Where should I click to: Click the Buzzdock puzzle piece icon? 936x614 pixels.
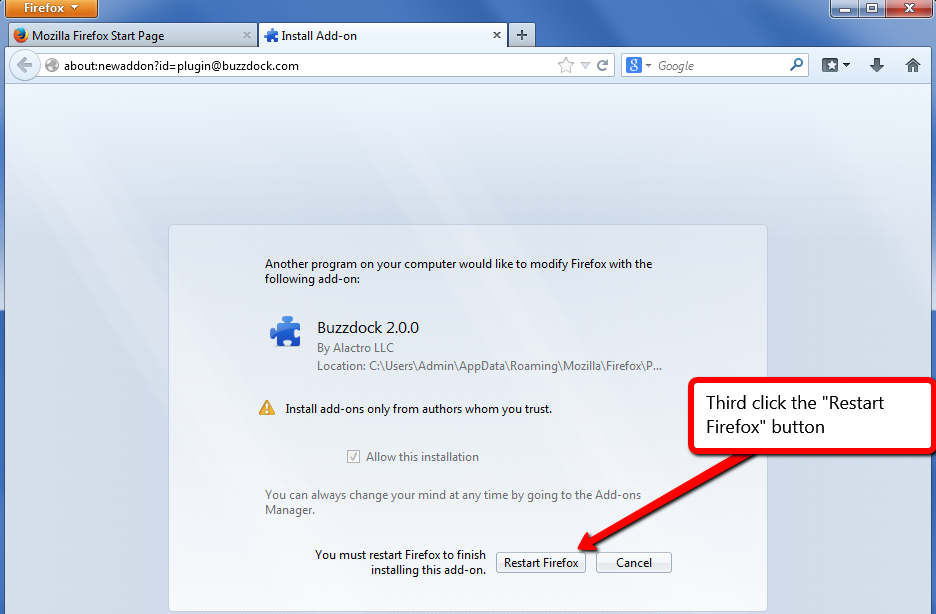coord(285,331)
